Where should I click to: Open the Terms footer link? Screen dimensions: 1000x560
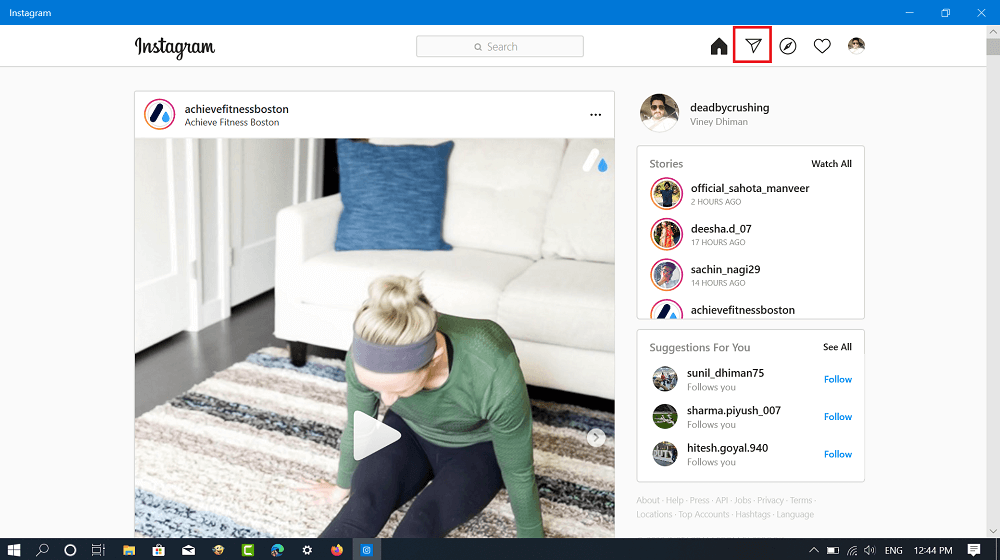click(801, 501)
